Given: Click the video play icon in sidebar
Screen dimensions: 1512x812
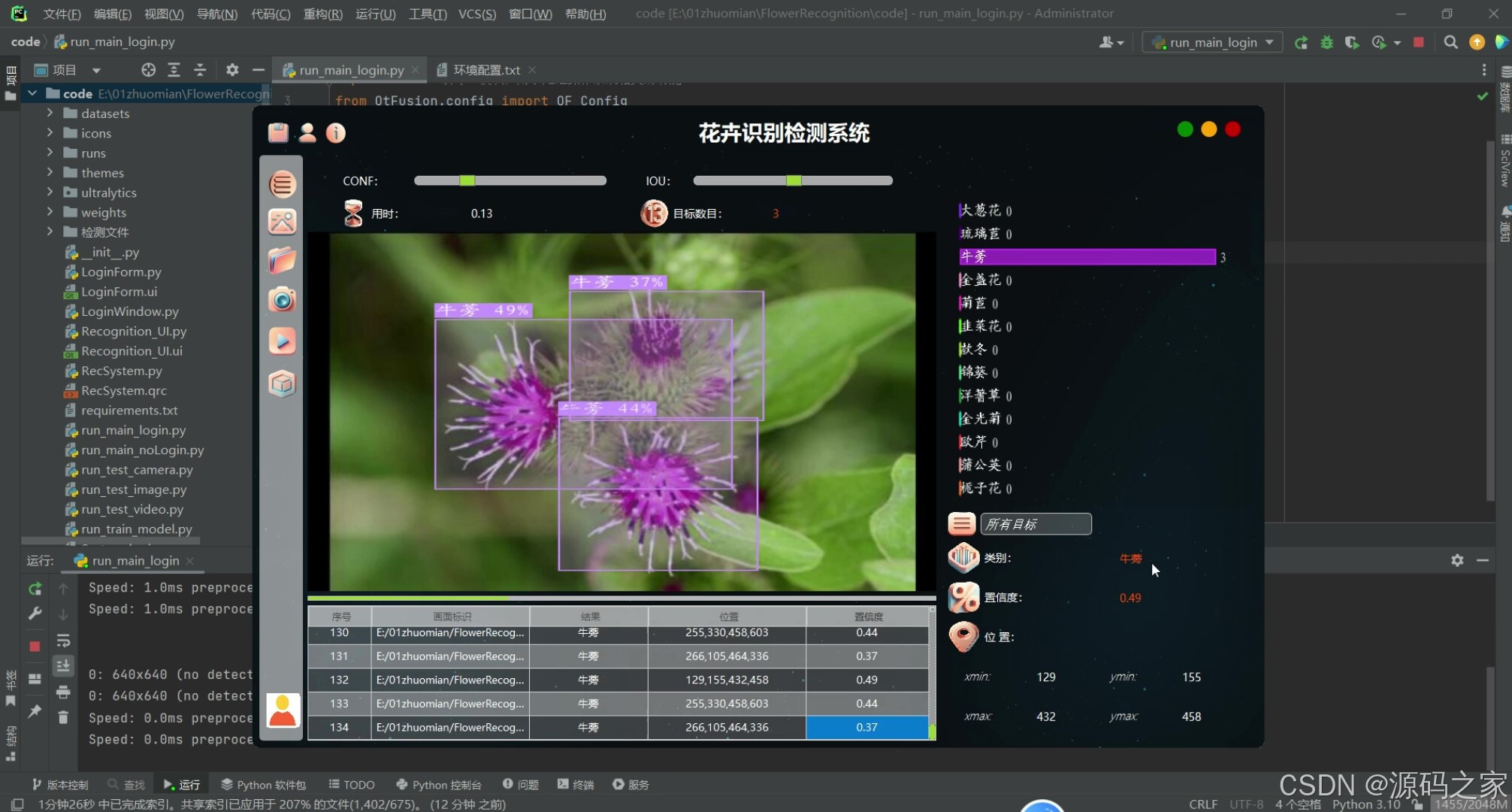Looking at the screenshot, I should point(282,341).
